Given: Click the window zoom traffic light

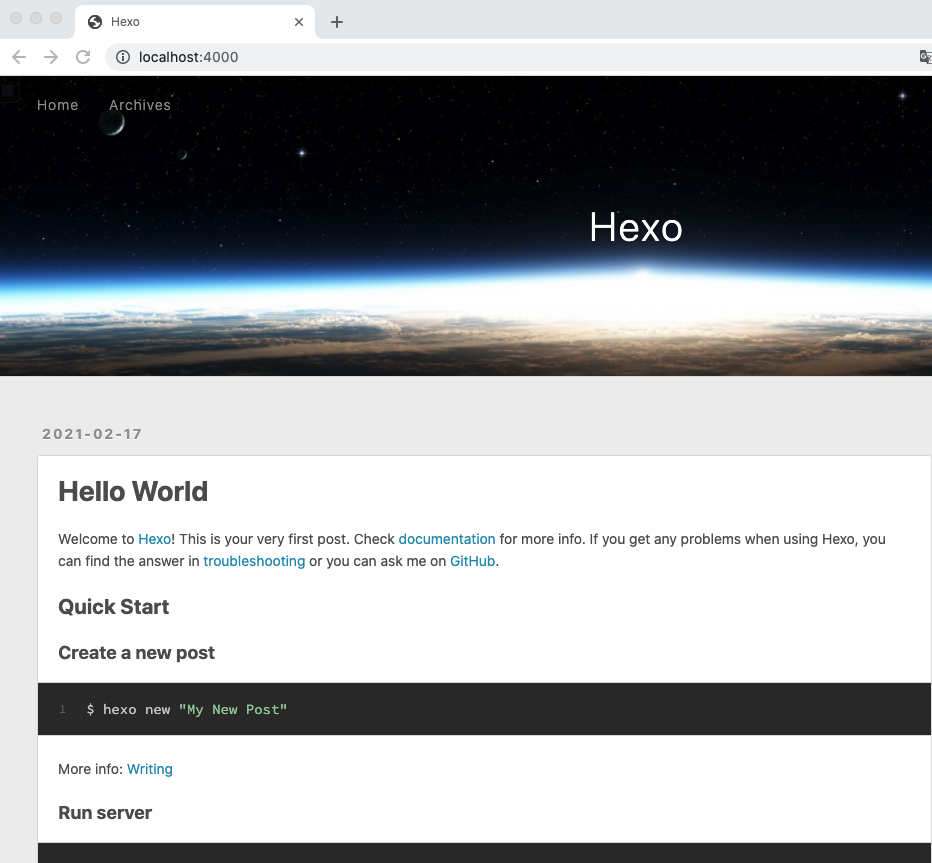Looking at the screenshot, I should [x=56, y=18].
